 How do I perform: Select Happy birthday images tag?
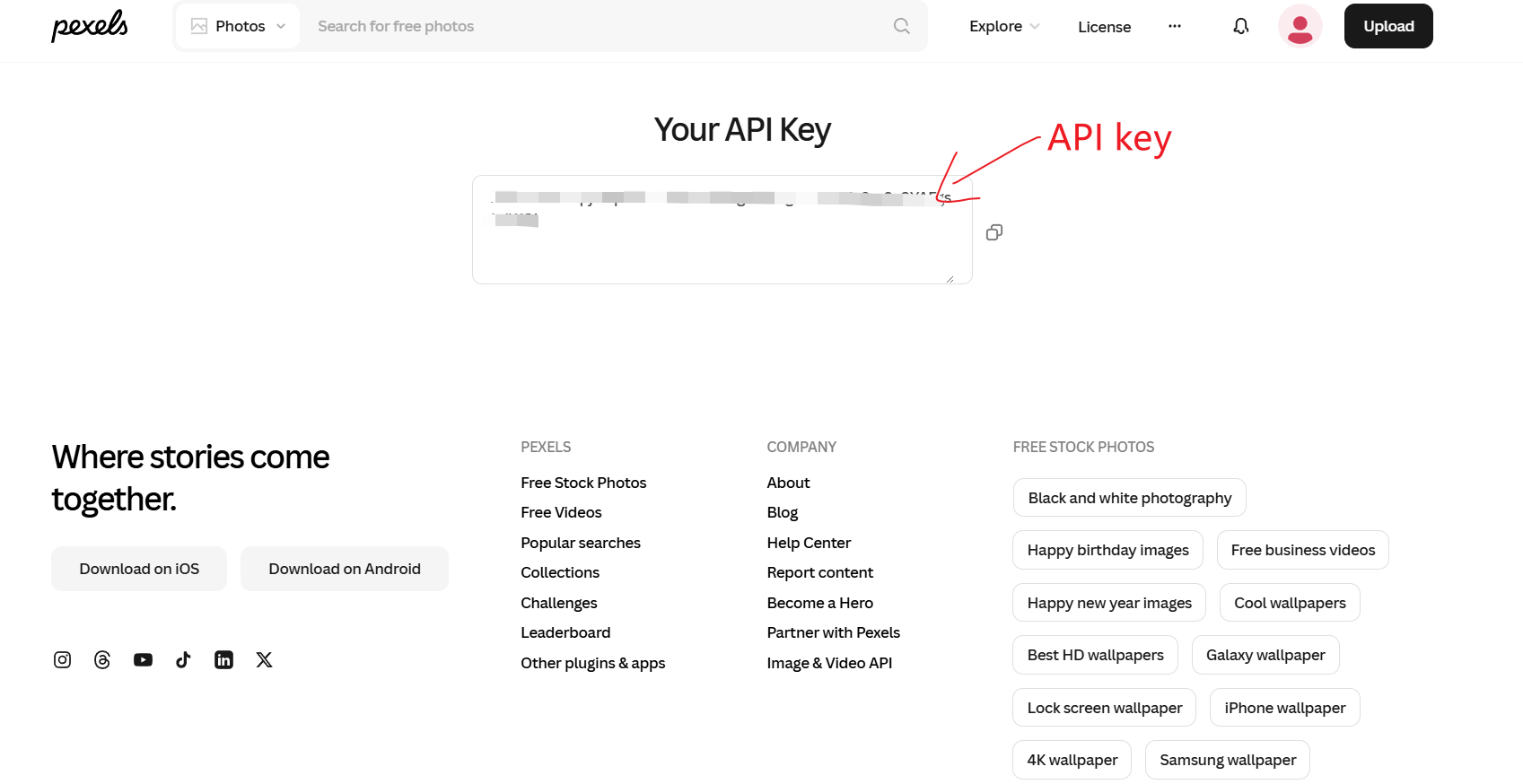click(1108, 550)
